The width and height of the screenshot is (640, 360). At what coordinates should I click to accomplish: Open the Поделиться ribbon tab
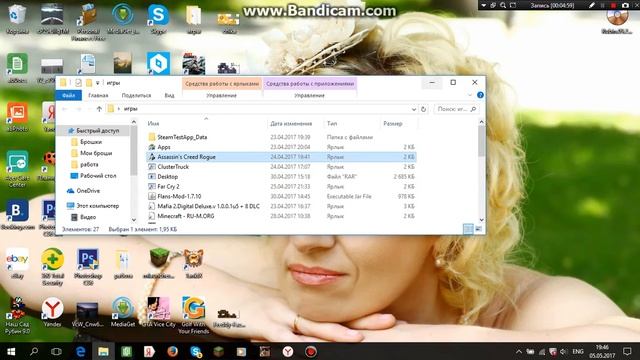click(136, 95)
